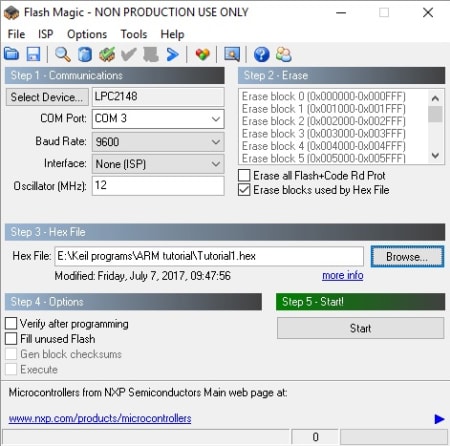
Task: Minimize the Flash Magic window
Action: 341,13
